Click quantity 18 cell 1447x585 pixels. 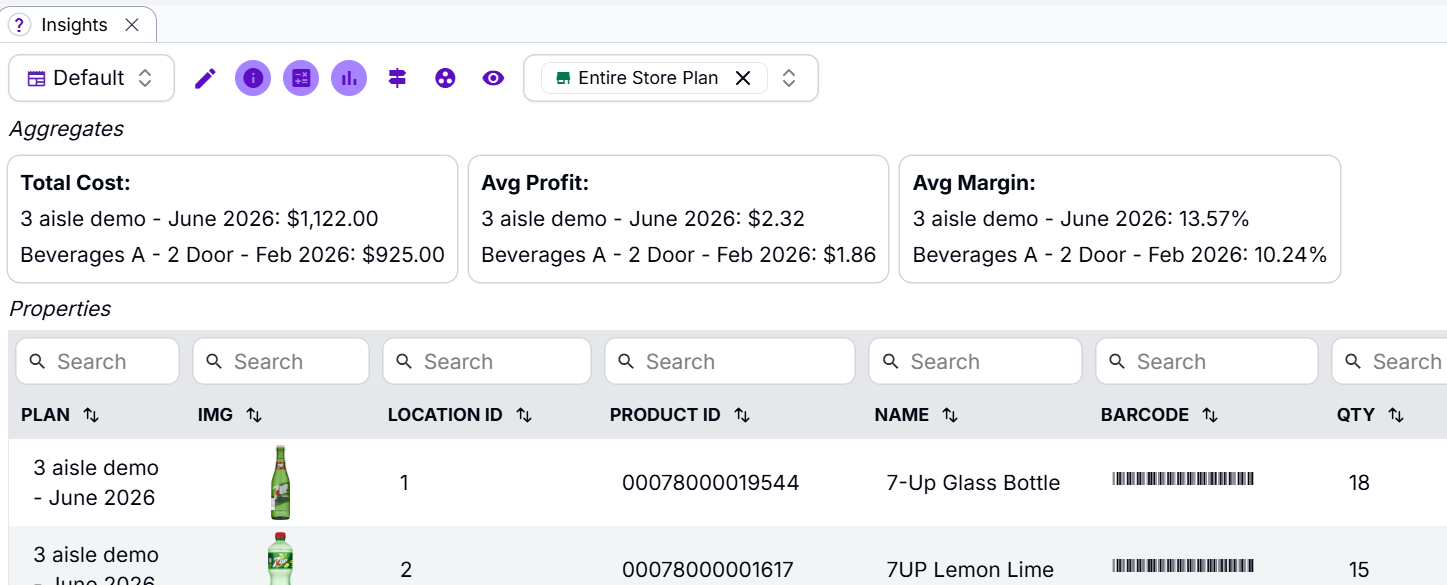(x=1359, y=483)
